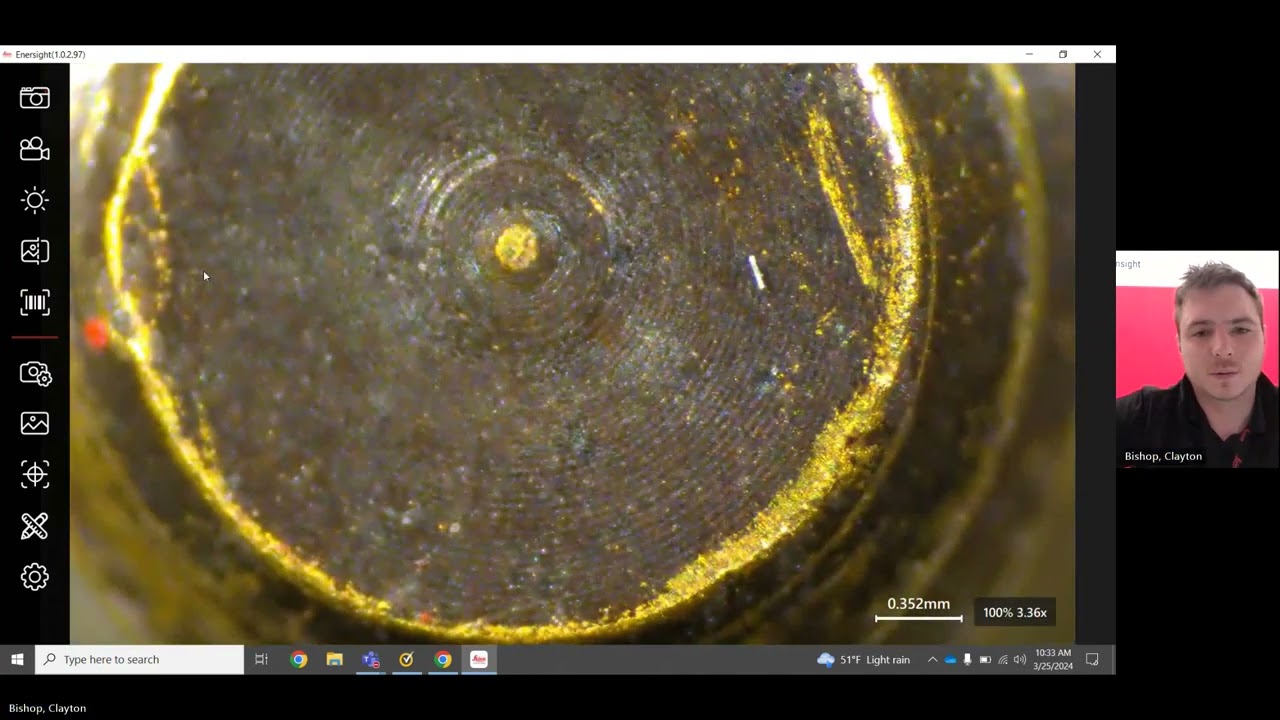1280x720 pixels.
Task: Open the Windows notification center
Action: coord(1092,659)
